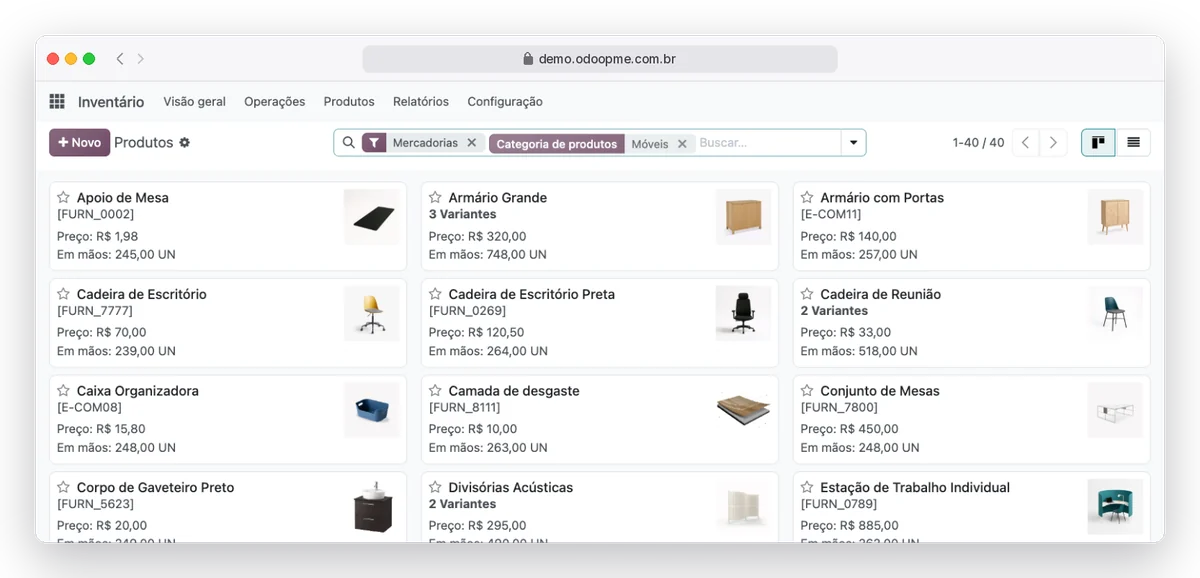Star the Armário com Portas product
This screenshot has height=578, width=1200.
point(807,197)
